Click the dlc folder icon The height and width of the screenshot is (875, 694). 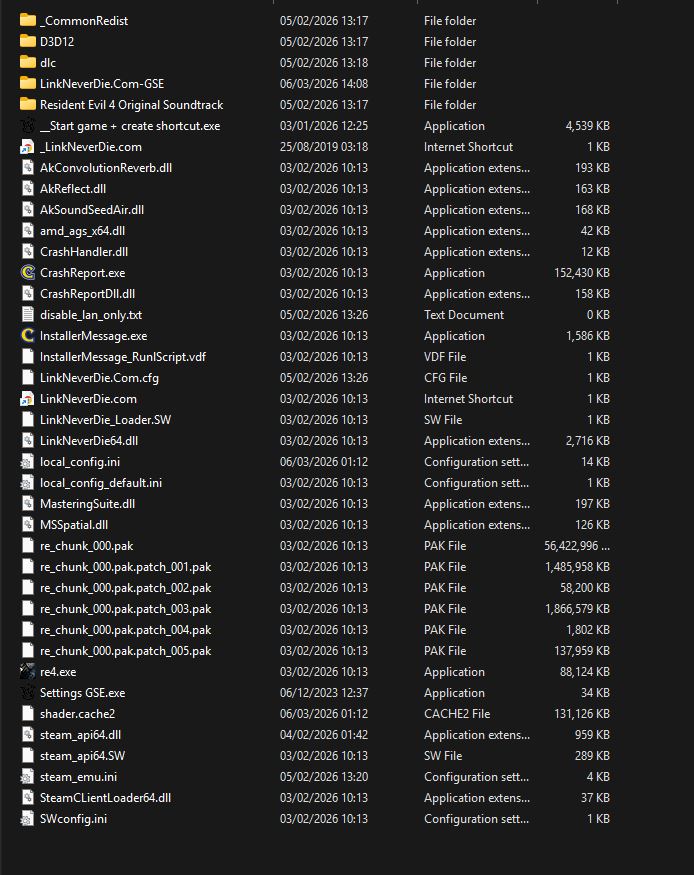click(28, 63)
